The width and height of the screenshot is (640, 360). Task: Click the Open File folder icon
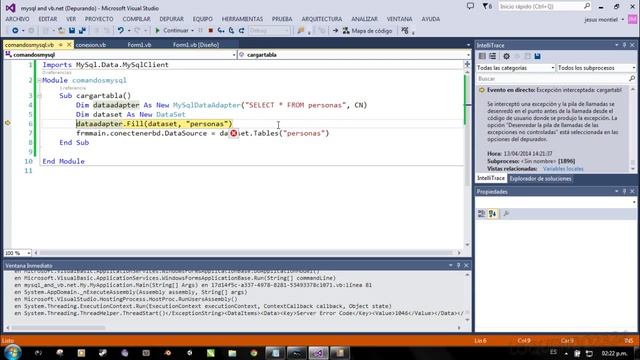[61, 31]
